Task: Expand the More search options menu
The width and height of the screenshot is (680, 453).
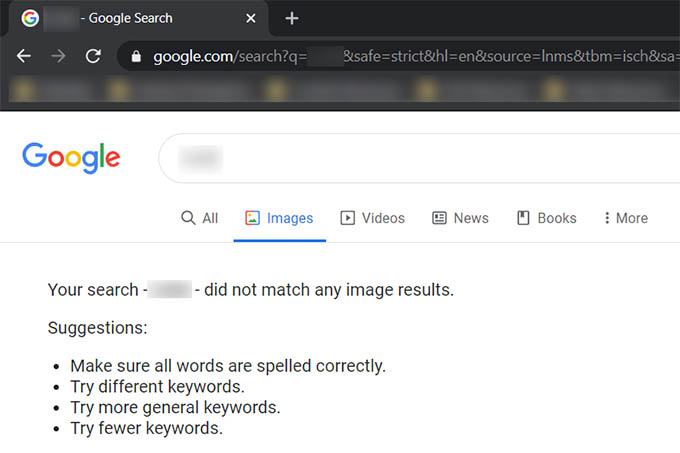Action: point(626,218)
